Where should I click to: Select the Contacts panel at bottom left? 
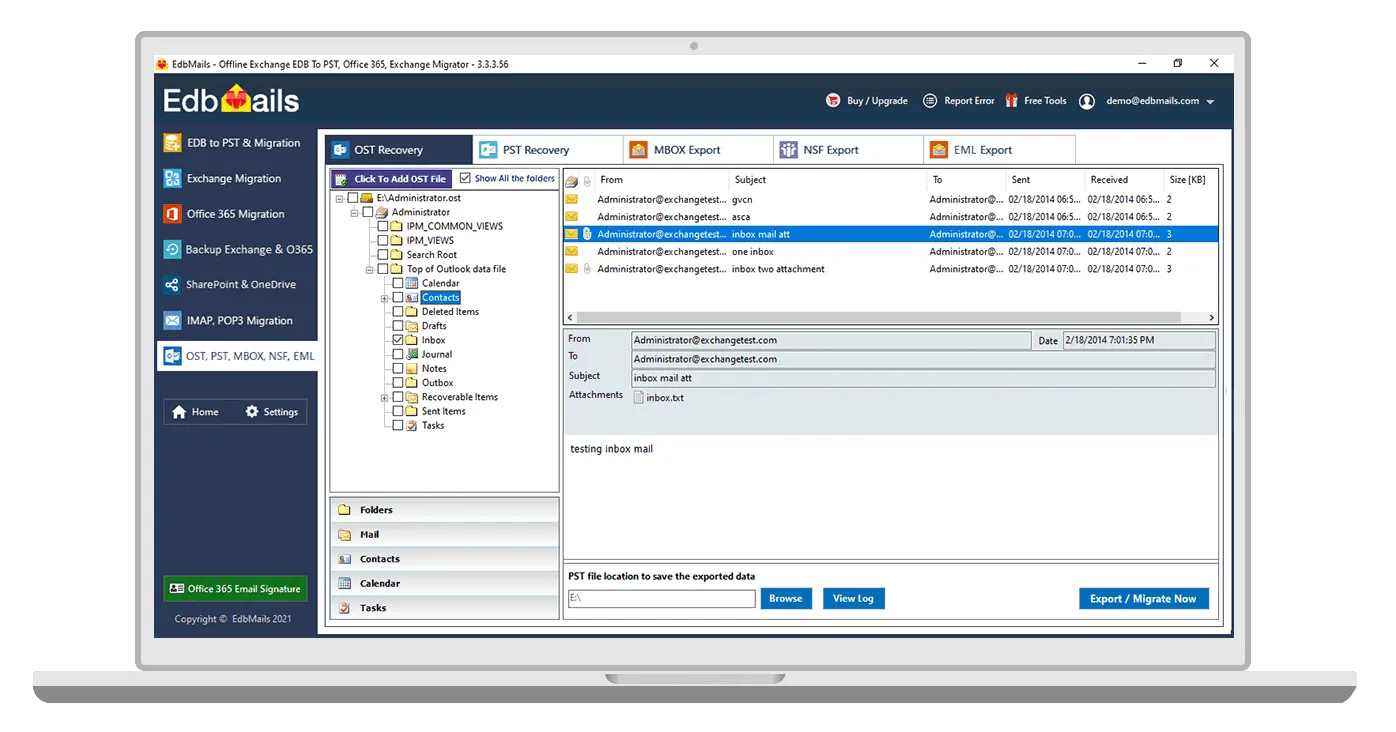[x=444, y=559]
